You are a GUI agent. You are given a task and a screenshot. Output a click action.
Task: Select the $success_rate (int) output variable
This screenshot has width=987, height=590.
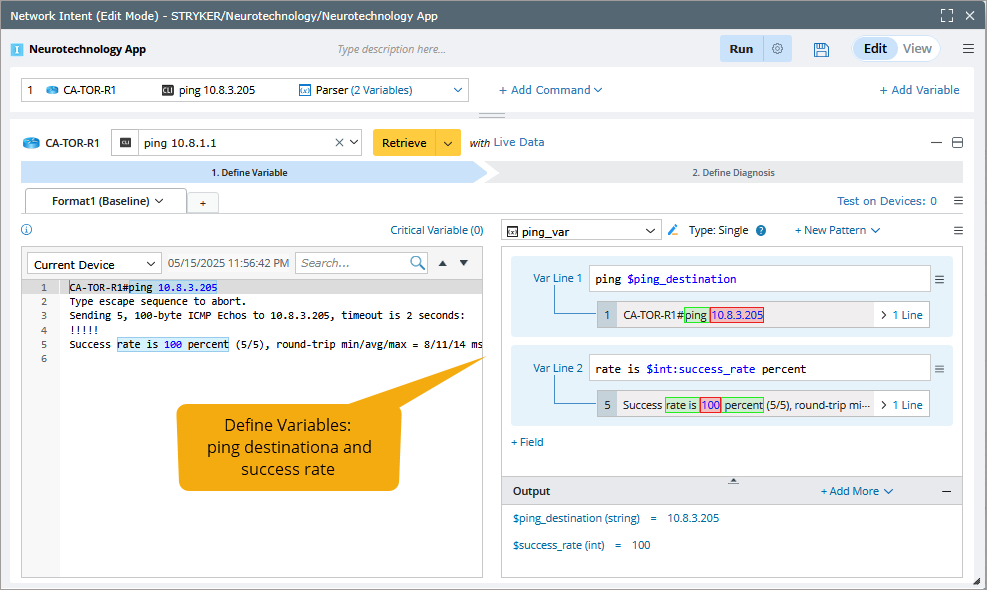[558, 545]
